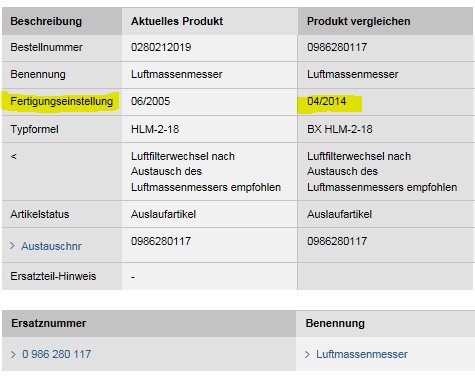The width and height of the screenshot is (475, 377).
Task: Click order number 0280212019
Action: 161,47
